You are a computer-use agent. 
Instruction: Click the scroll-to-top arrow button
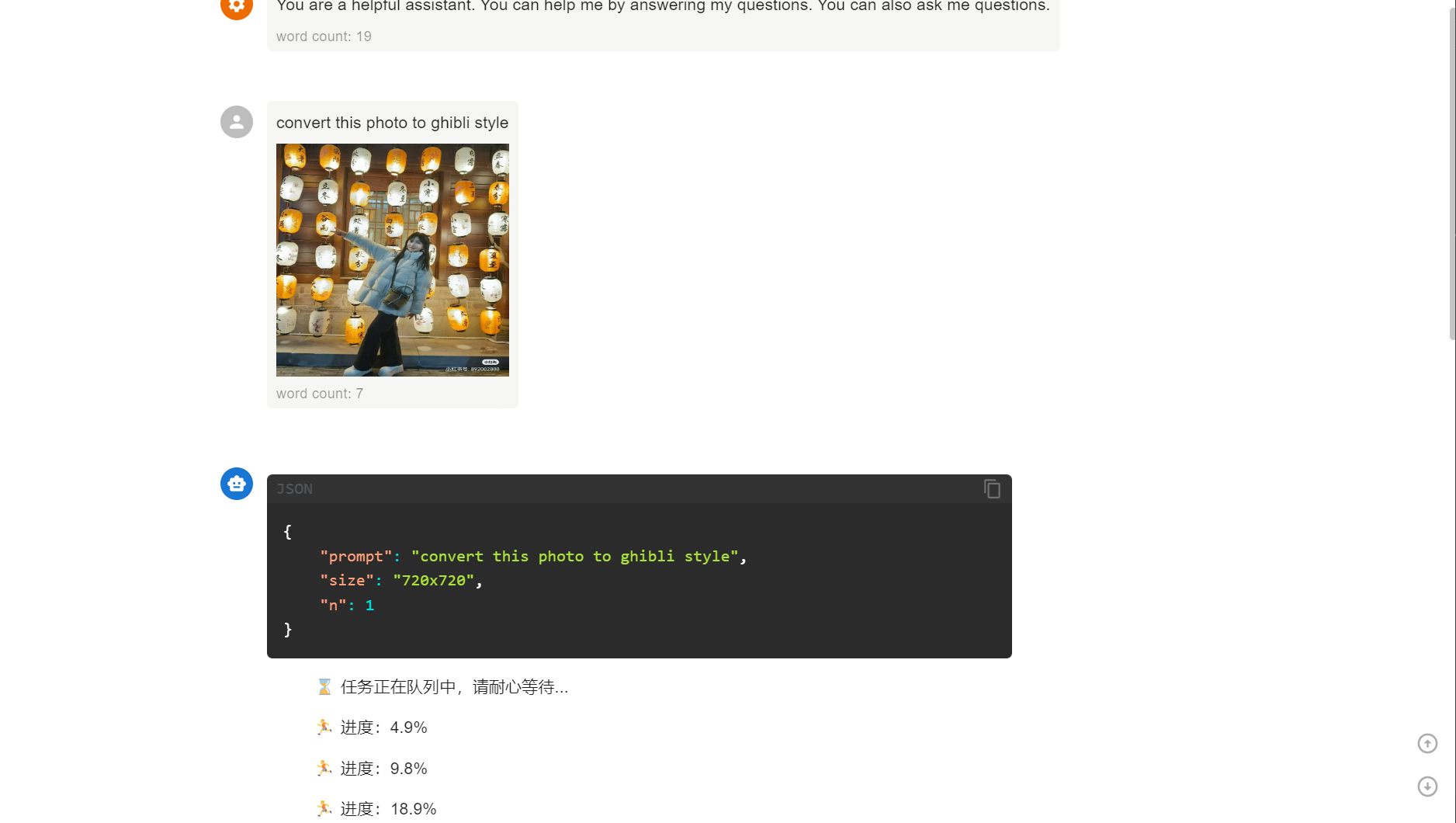pyautogui.click(x=1427, y=743)
